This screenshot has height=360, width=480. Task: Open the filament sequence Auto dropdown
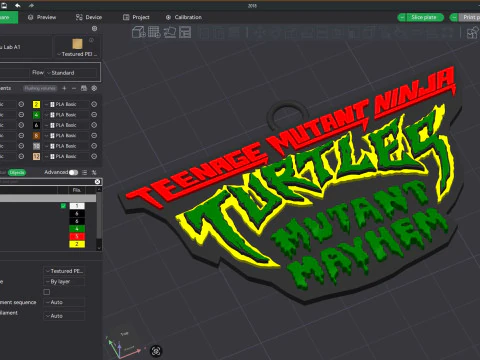pyautogui.click(x=64, y=302)
